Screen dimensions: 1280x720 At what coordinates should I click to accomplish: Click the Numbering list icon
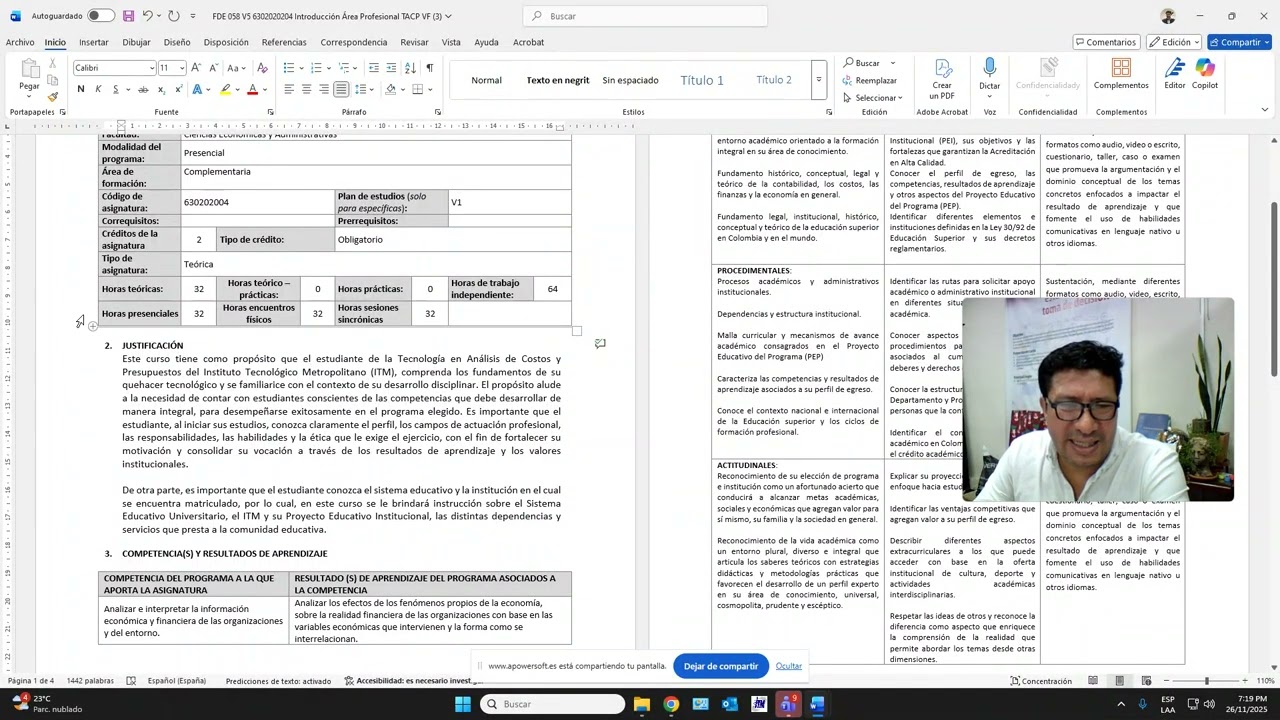point(316,68)
